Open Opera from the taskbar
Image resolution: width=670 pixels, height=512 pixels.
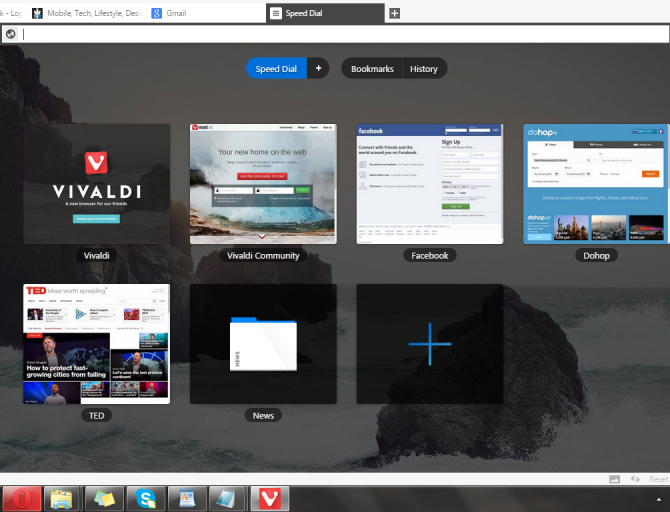point(20,497)
